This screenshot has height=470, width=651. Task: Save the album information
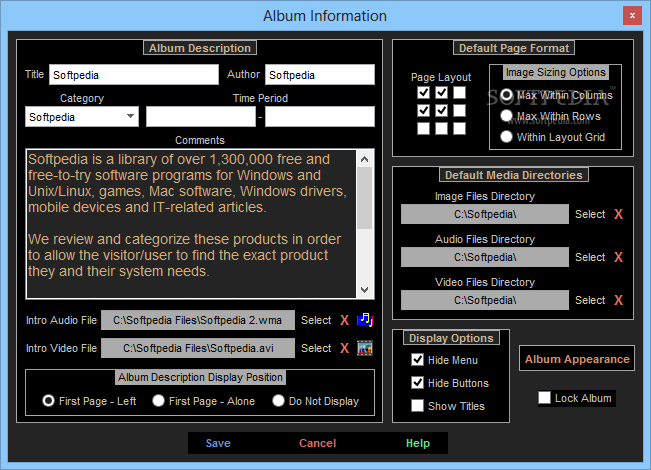pyautogui.click(x=218, y=443)
